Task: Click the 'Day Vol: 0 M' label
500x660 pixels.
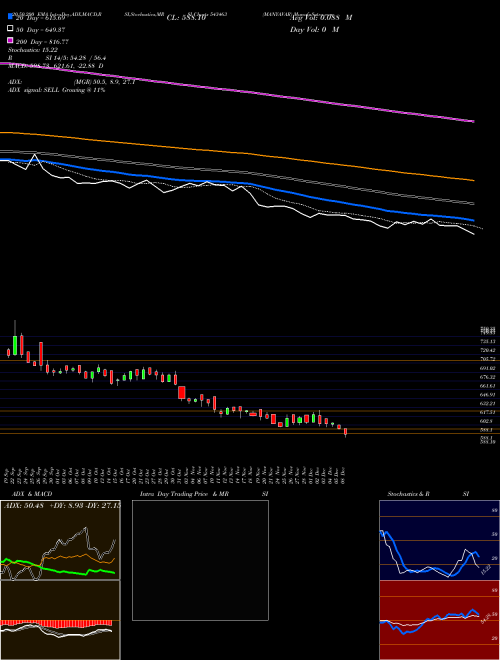Action: click(x=314, y=29)
